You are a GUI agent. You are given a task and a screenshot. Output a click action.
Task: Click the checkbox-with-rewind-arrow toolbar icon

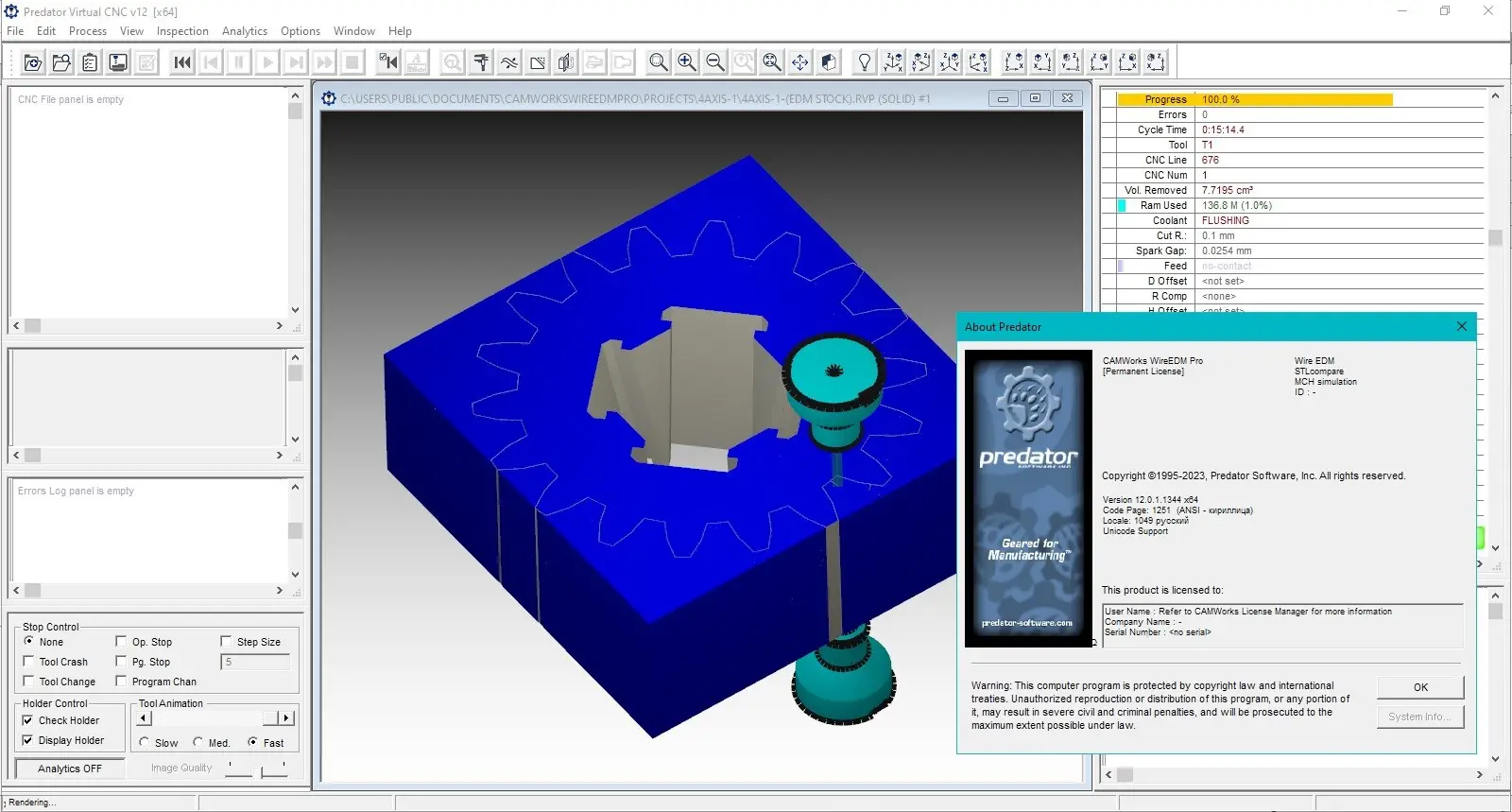pyautogui.click(x=388, y=62)
